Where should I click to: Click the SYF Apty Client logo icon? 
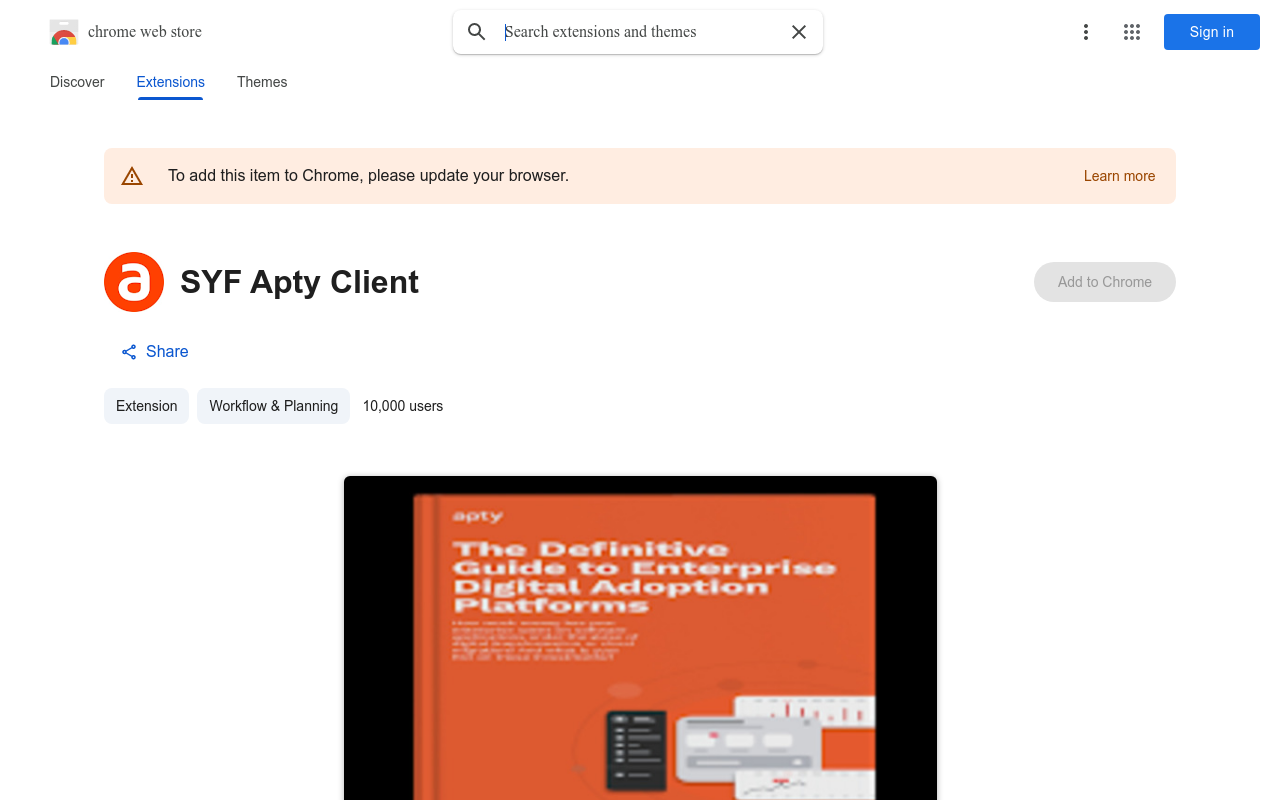(x=134, y=282)
